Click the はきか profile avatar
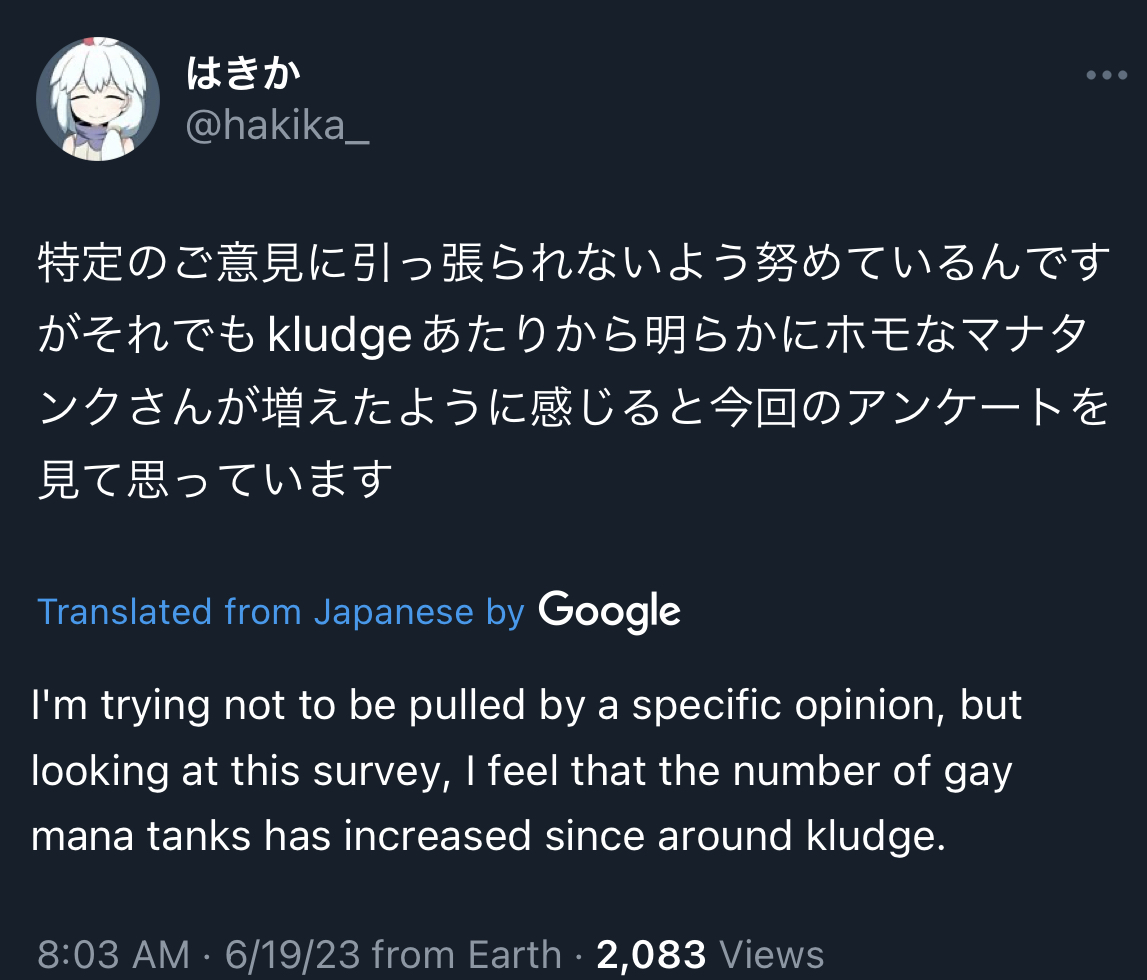 pyautogui.click(x=98, y=99)
